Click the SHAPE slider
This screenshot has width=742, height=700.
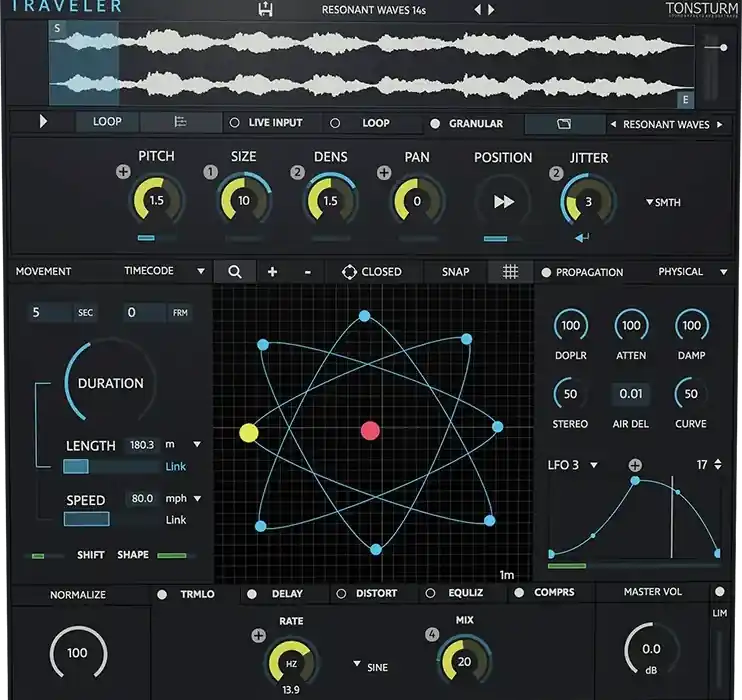click(175, 556)
